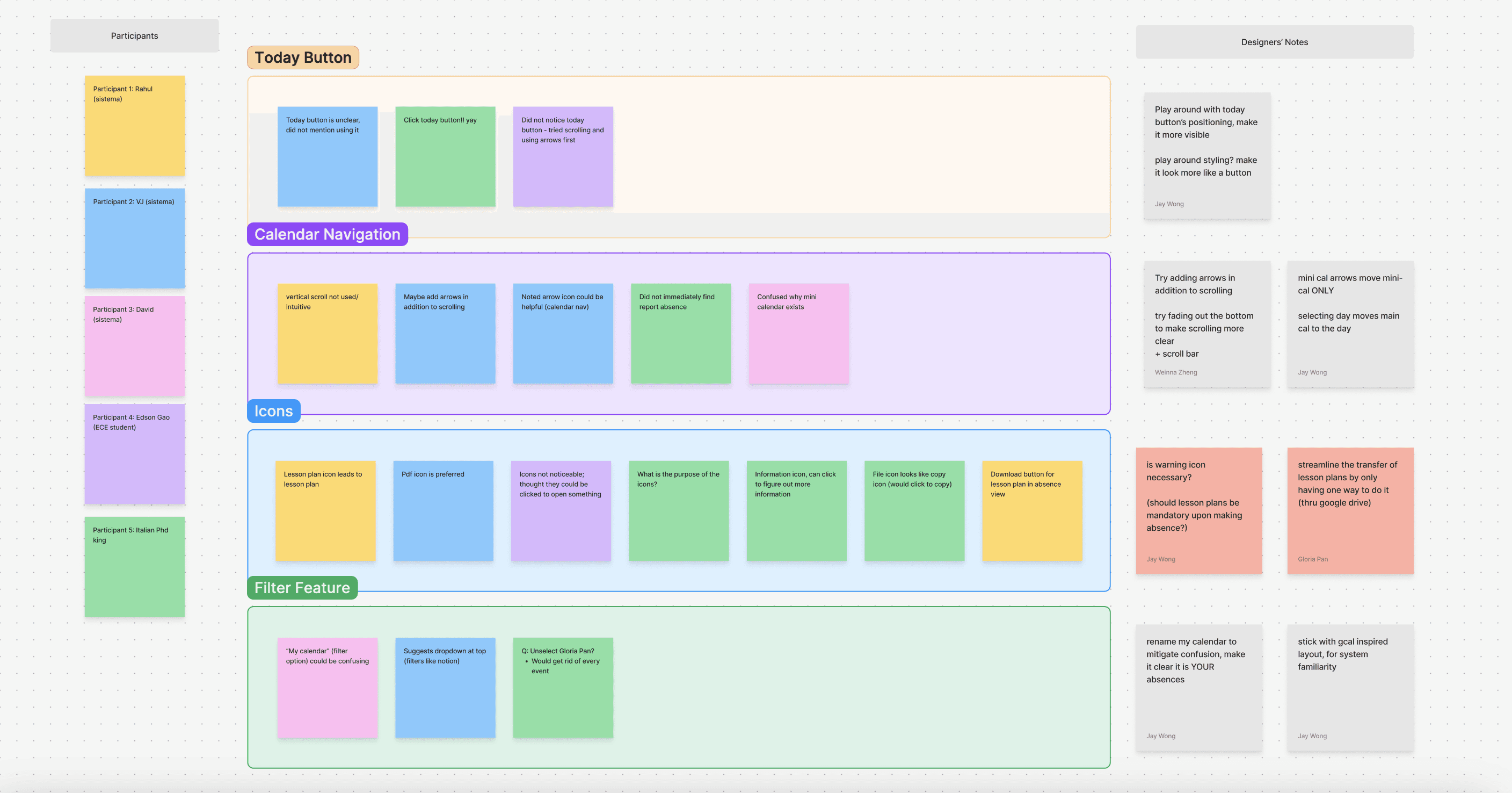Select Participant 4: Edson Gao purple sticky
The width and height of the screenshot is (1512, 793).
[134, 454]
